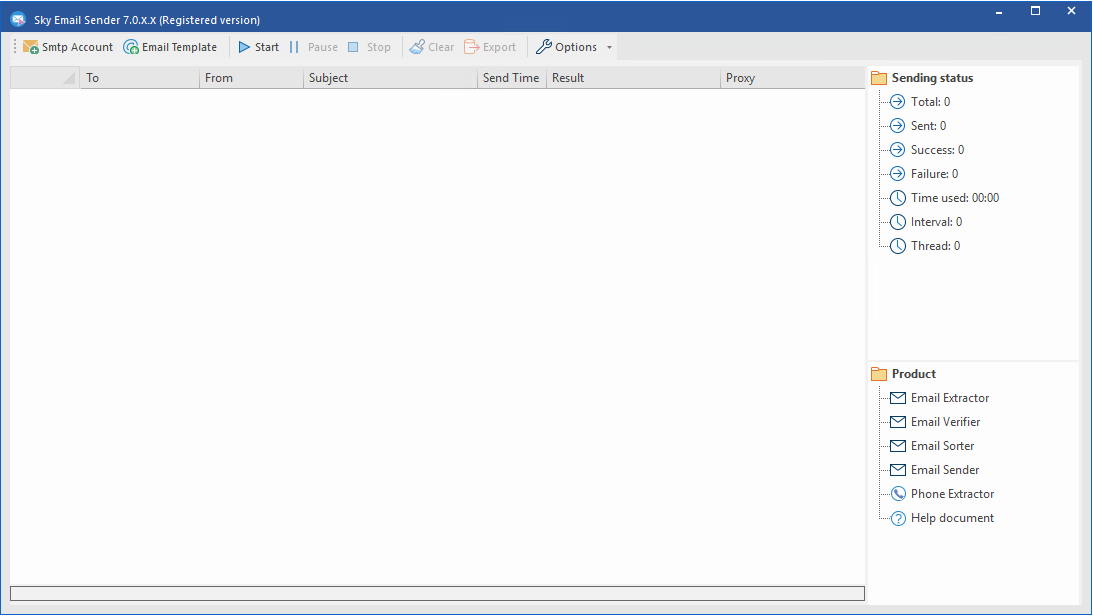Click the Sending status folder icon
1093x616 pixels.
[x=879, y=78]
